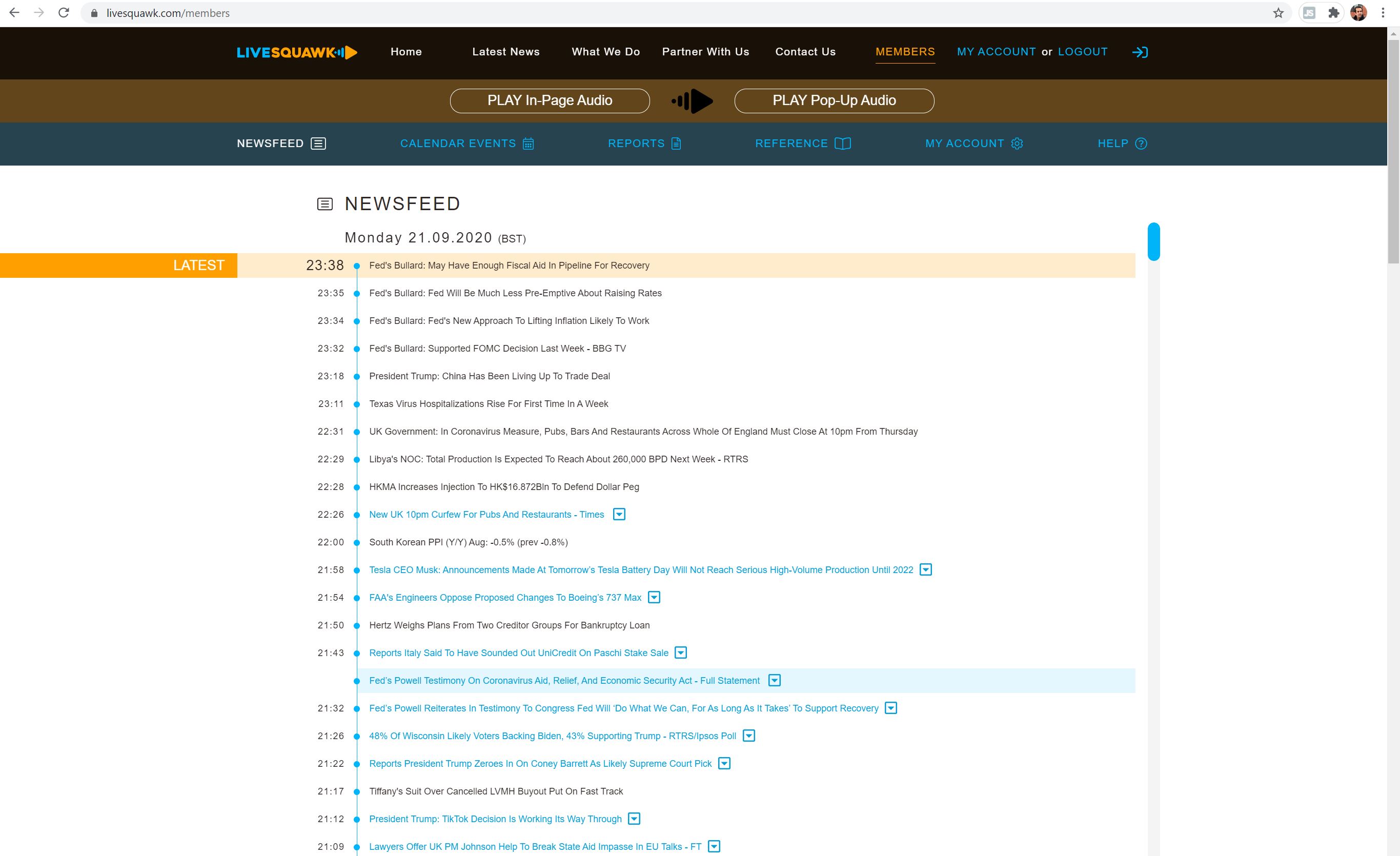Screen dimensions: 1400x856
Task: Expand Fed's Powell Reiterates In Testimony story
Action: click(x=891, y=708)
